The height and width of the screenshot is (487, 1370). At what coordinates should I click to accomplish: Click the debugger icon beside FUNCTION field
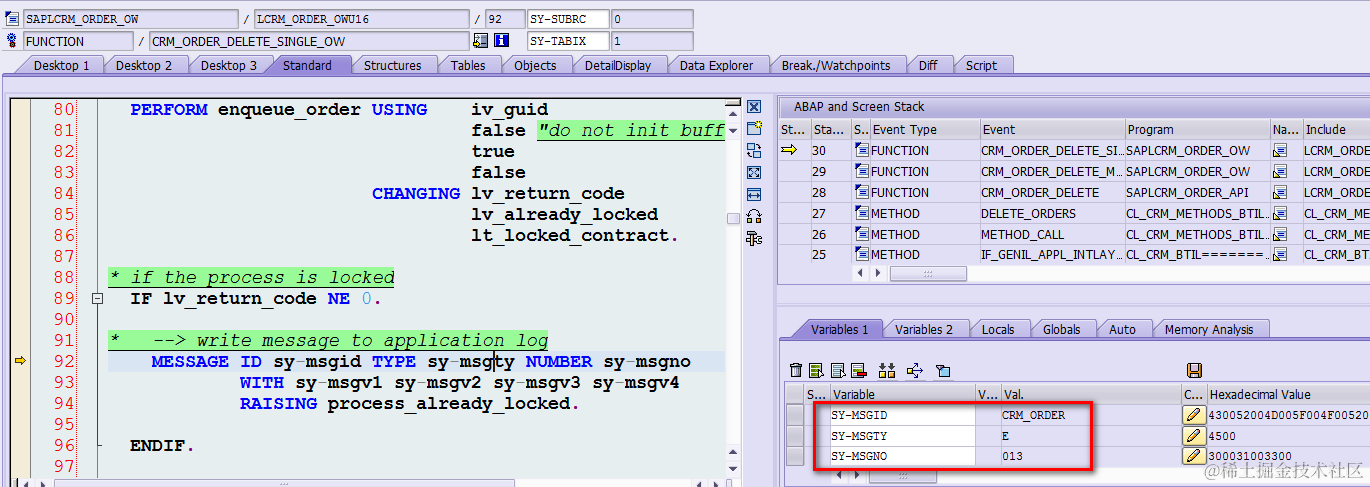12,41
